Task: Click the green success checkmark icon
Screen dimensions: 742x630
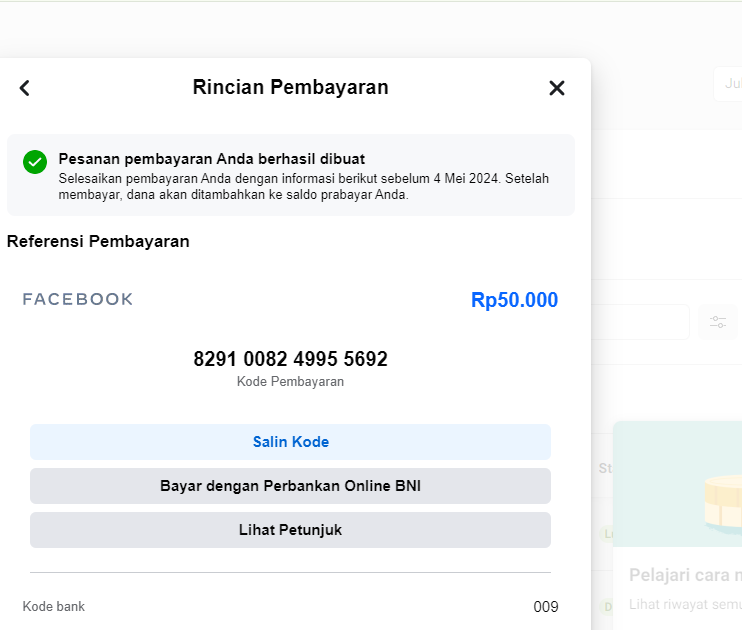Action: [x=35, y=162]
